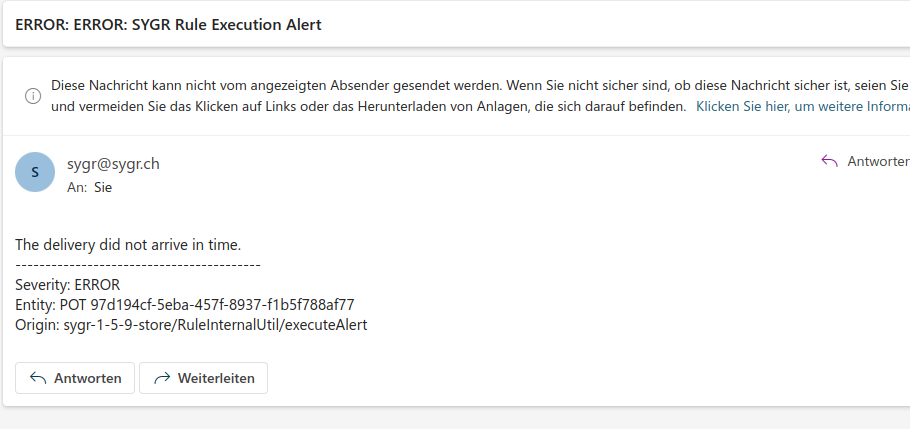The width and height of the screenshot is (910, 429).
Task: Click the subject 'ERROR: ERROR: SYGR Rule Execution Alert'
Action: tap(168, 25)
